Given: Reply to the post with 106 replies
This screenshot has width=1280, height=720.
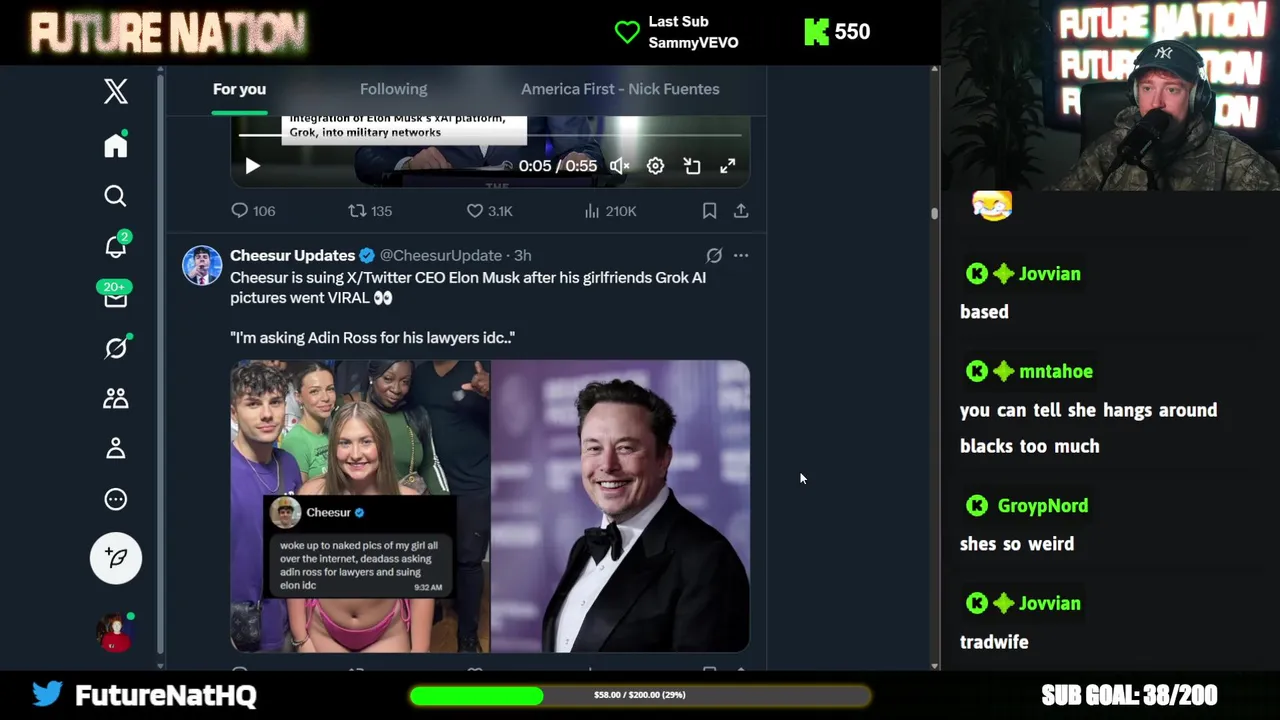Looking at the screenshot, I should (x=253, y=211).
